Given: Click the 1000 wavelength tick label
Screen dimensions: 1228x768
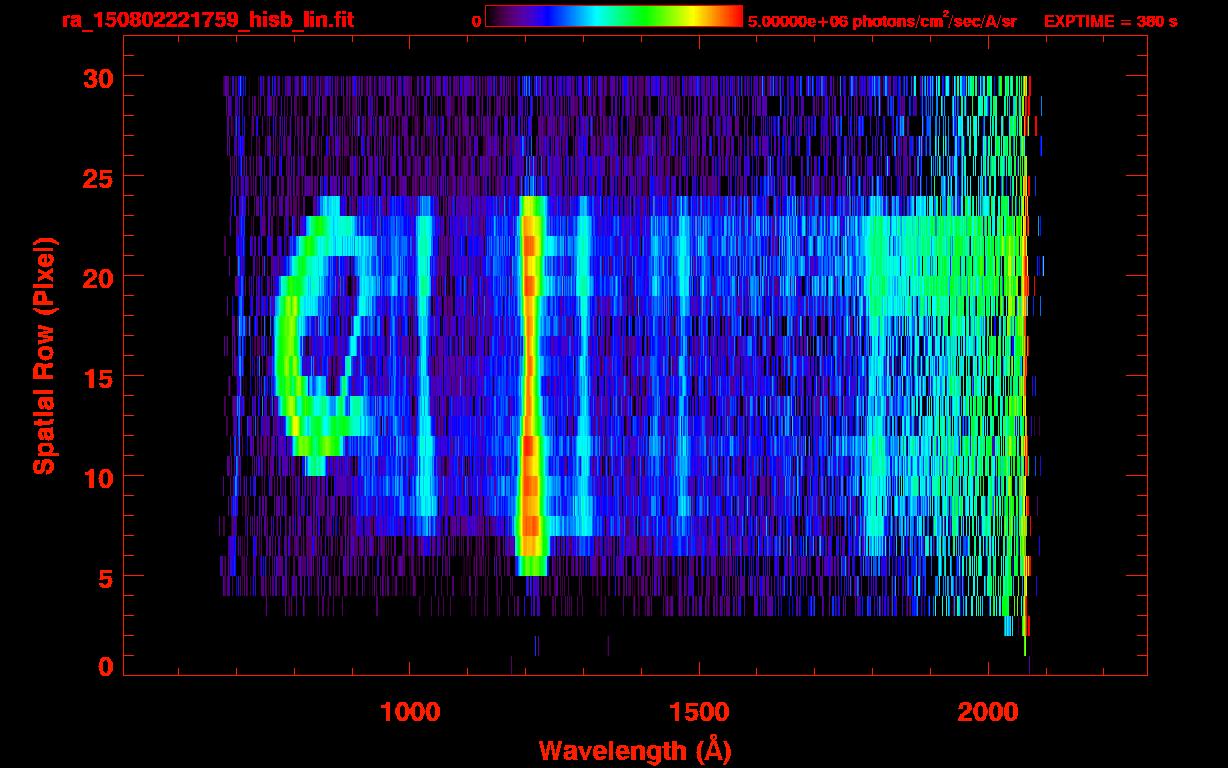Looking at the screenshot, I should pos(410,711).
